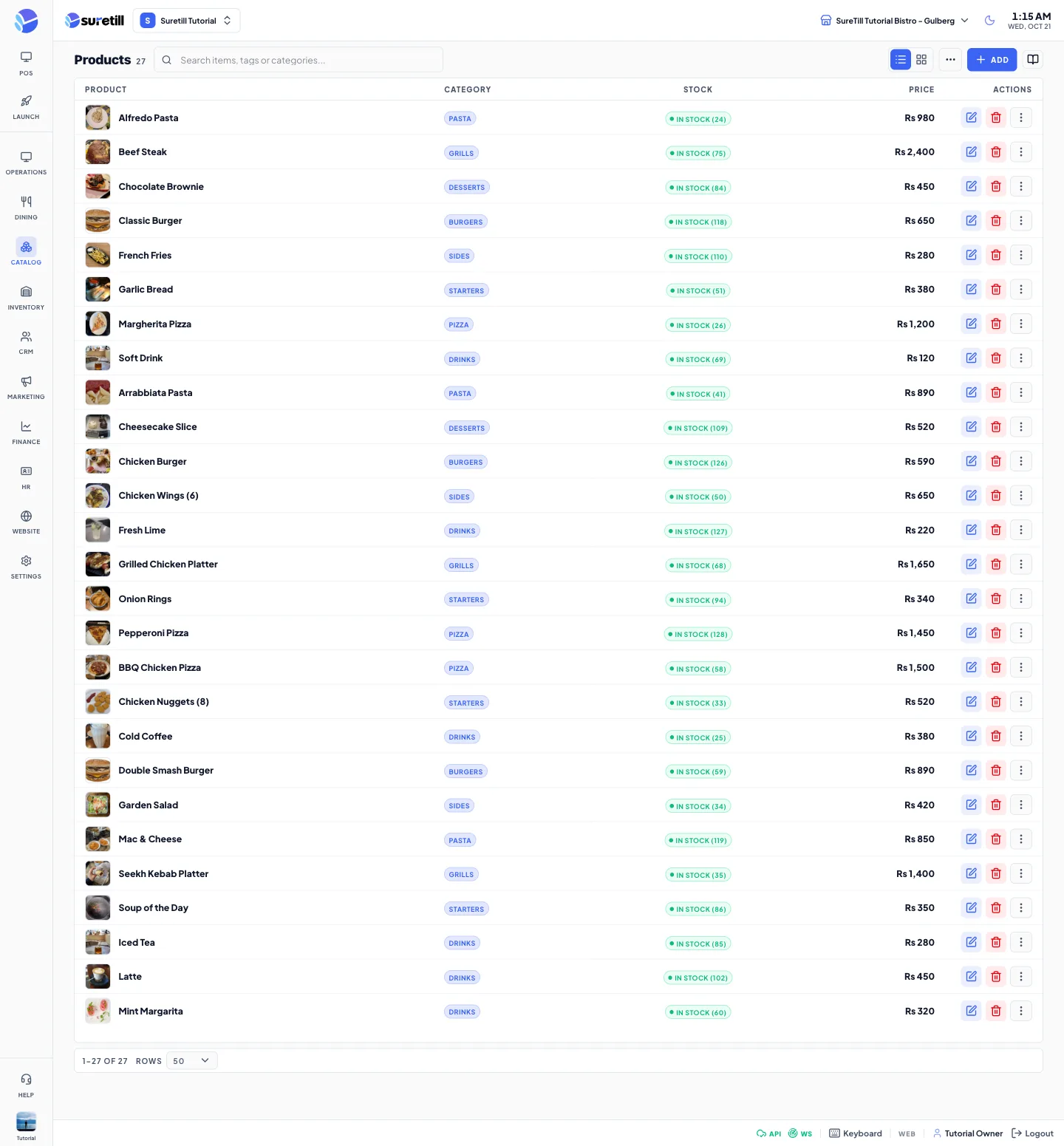Click the Beef Steak thumbnail image
This screenshot has width=1064, height=1146.
(98, 152)
